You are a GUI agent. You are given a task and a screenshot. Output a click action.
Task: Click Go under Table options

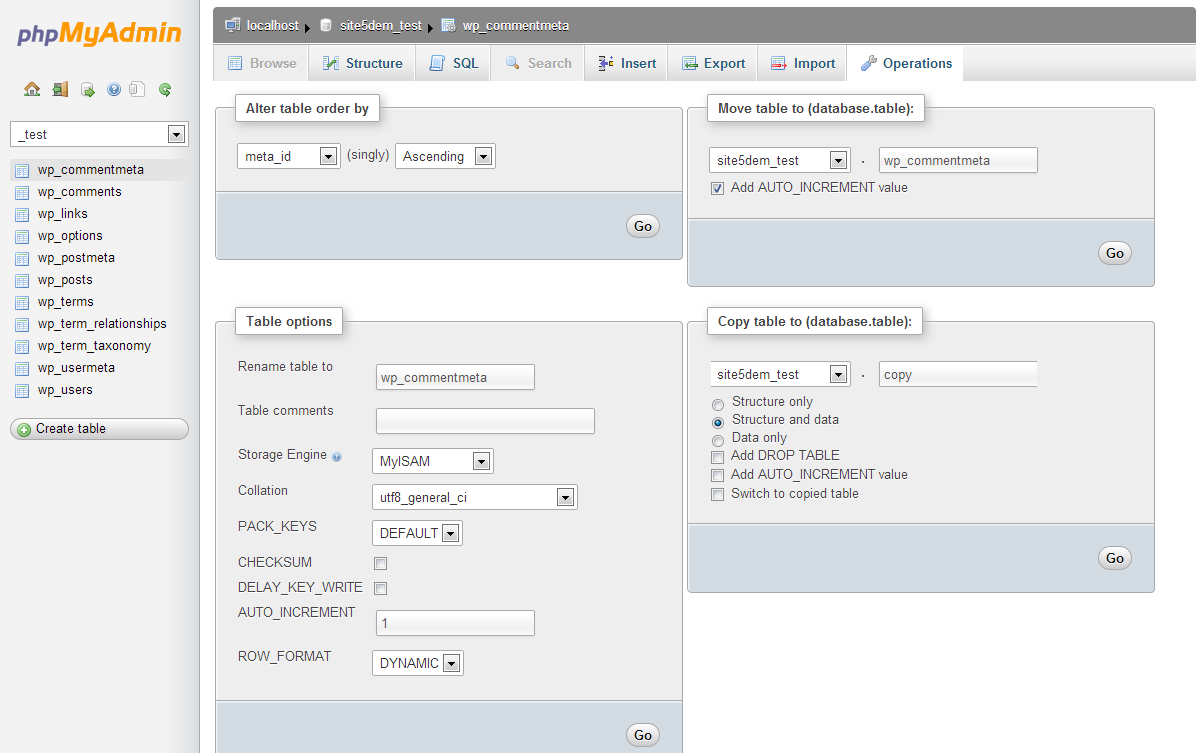point(642,734)
